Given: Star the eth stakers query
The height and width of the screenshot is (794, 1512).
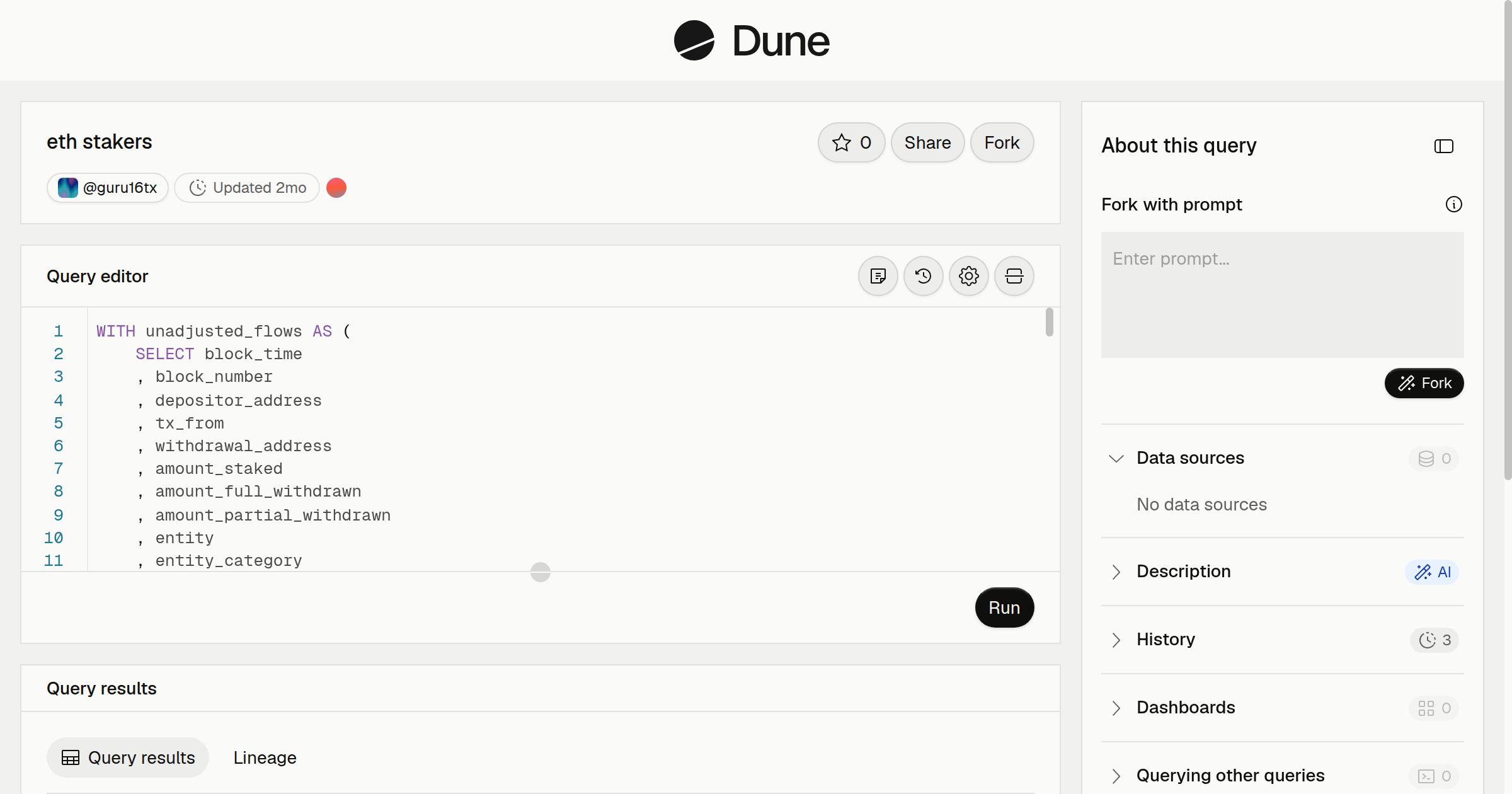Looking at the screenshot, I should [851, 142].
